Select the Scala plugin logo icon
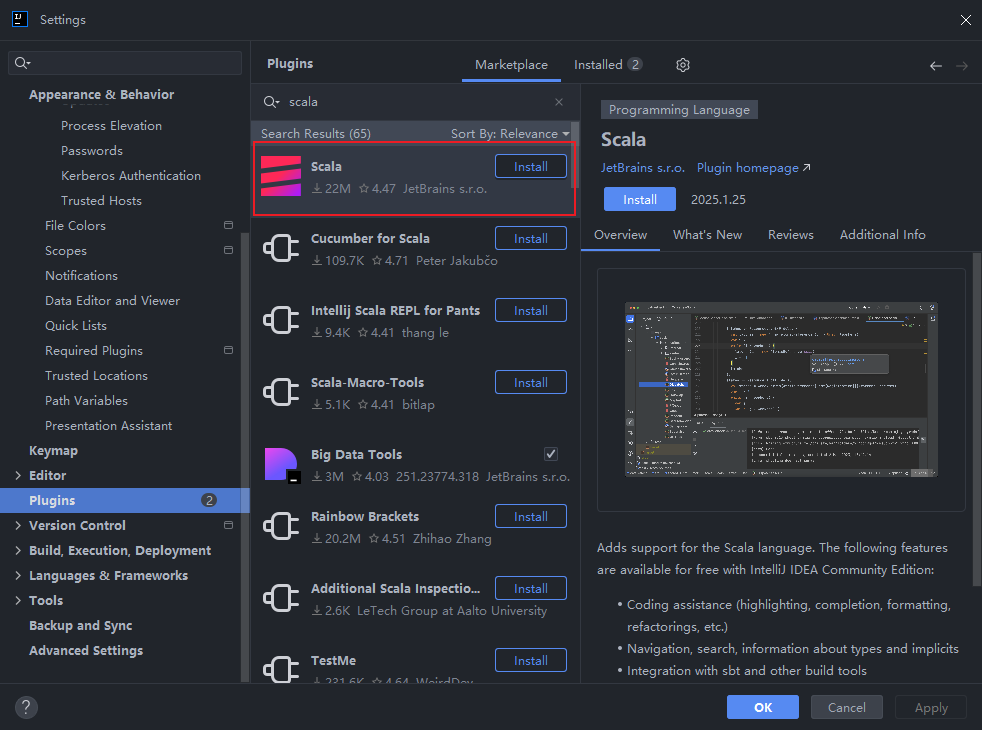Viewport: 982px width, 730px height. click(x=281, y=176)
